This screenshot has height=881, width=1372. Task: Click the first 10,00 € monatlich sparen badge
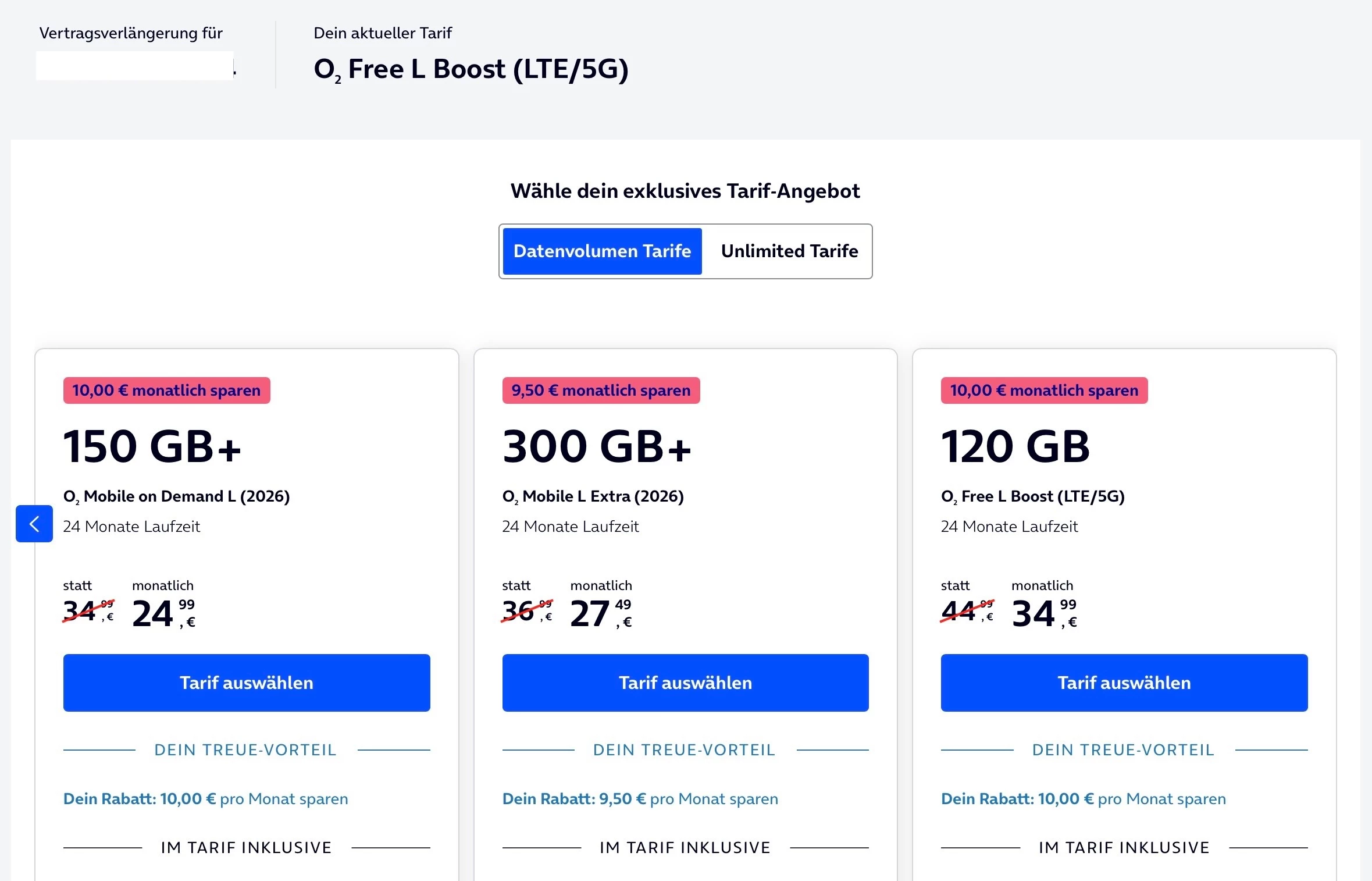click(x=166, y=390)
